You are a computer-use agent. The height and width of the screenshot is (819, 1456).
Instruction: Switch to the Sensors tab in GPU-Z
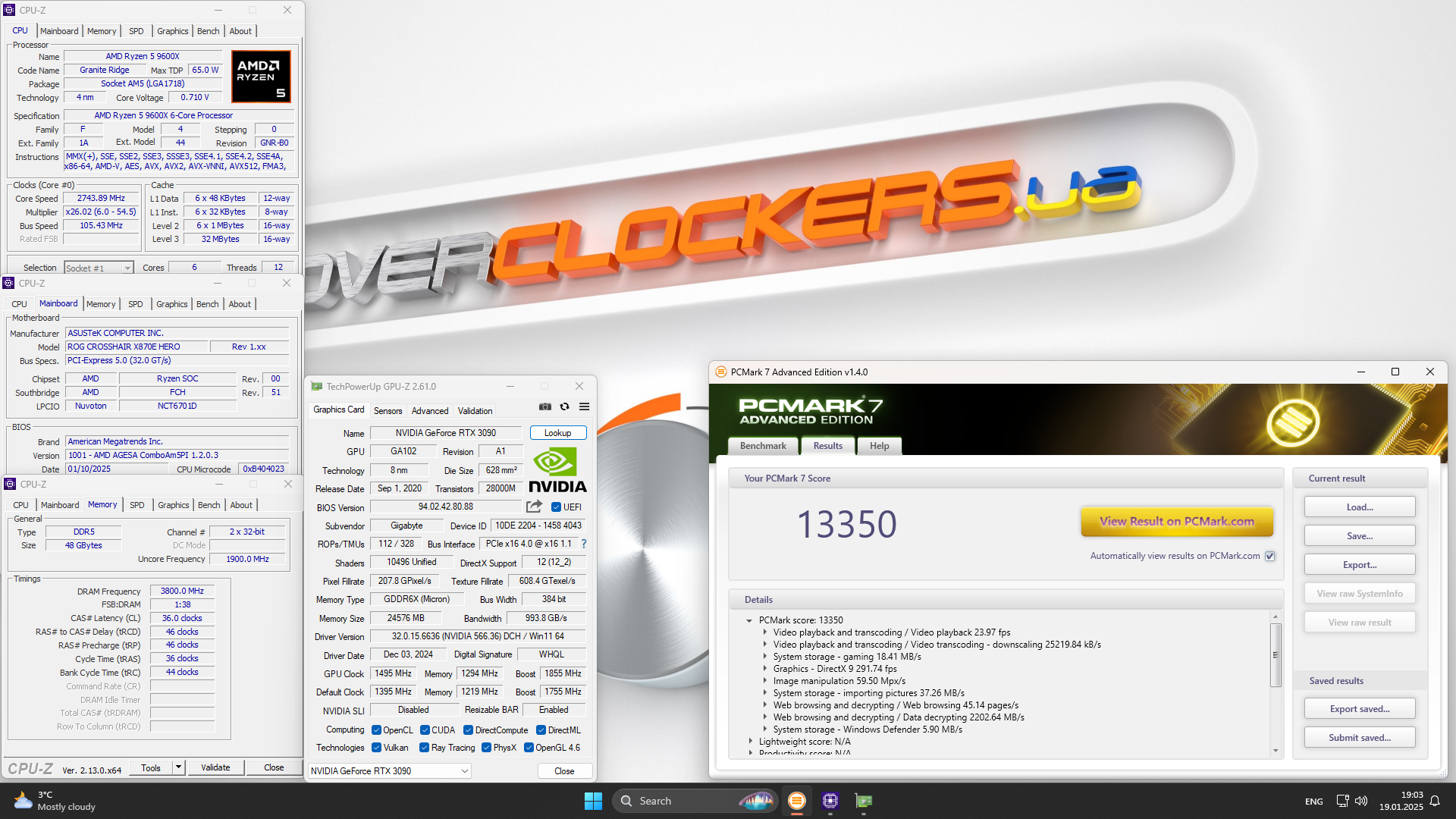tap(388, 411)
